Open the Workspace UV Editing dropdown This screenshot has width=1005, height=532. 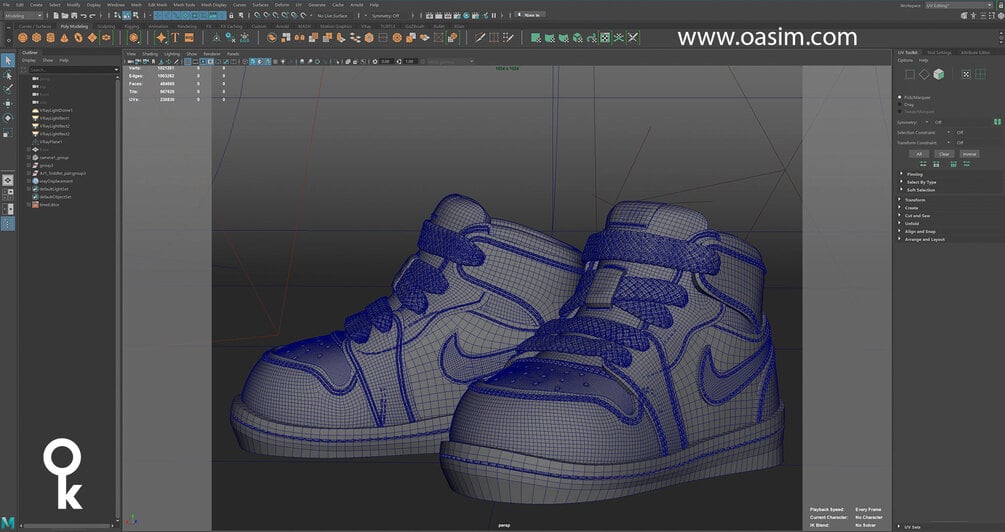pos(959,5)
